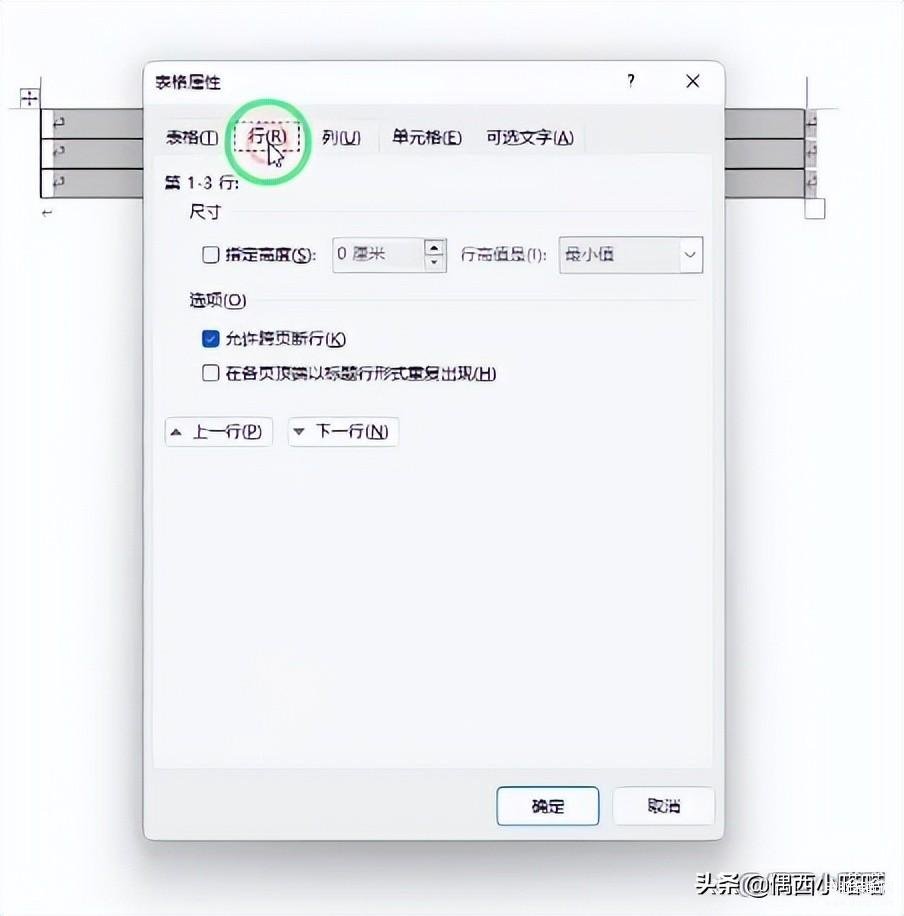Click the 取消 button

click(x=664, y=806)
